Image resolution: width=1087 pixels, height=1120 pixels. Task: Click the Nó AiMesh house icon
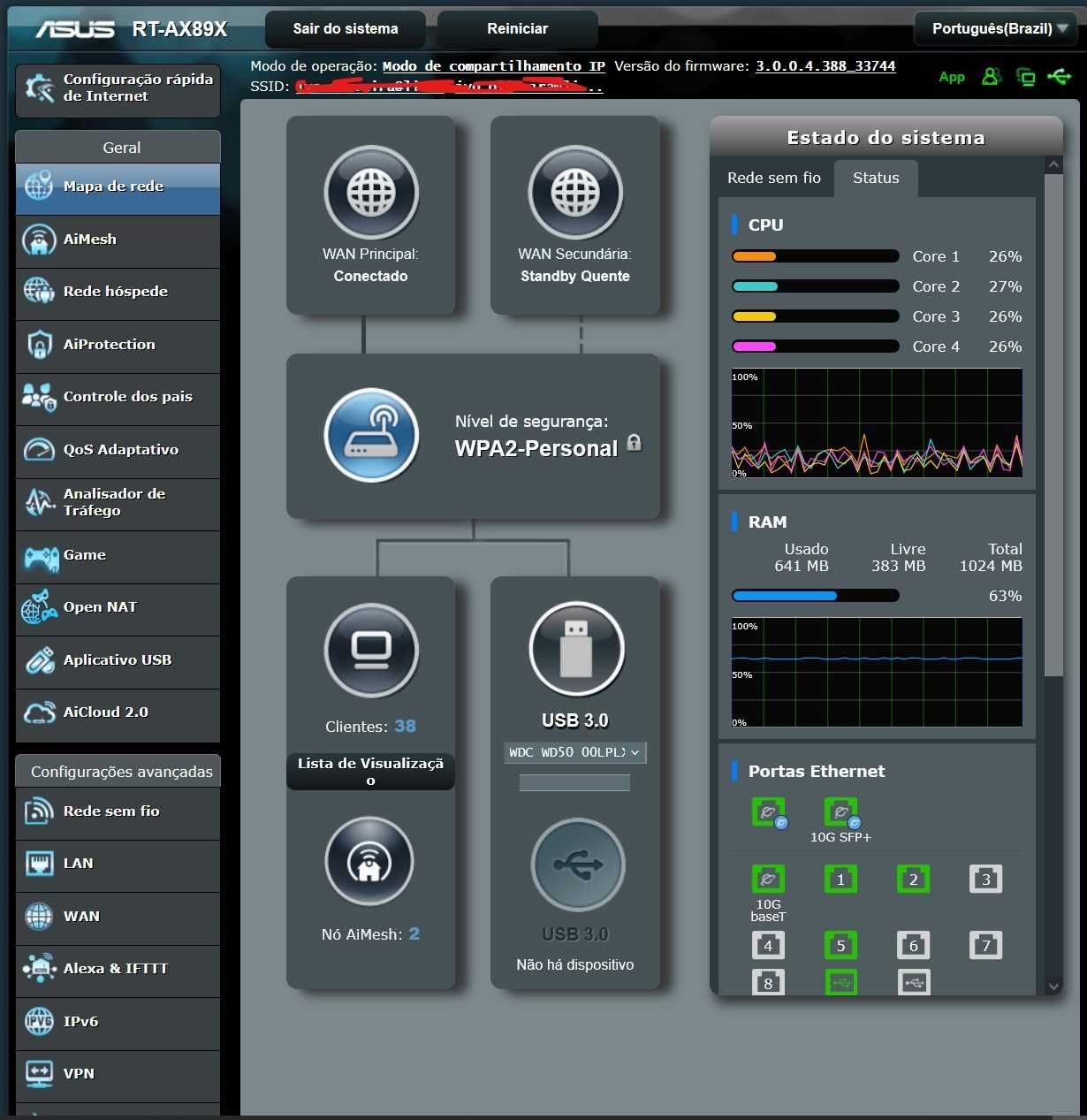pyautogui.click(x=369, y=863)
